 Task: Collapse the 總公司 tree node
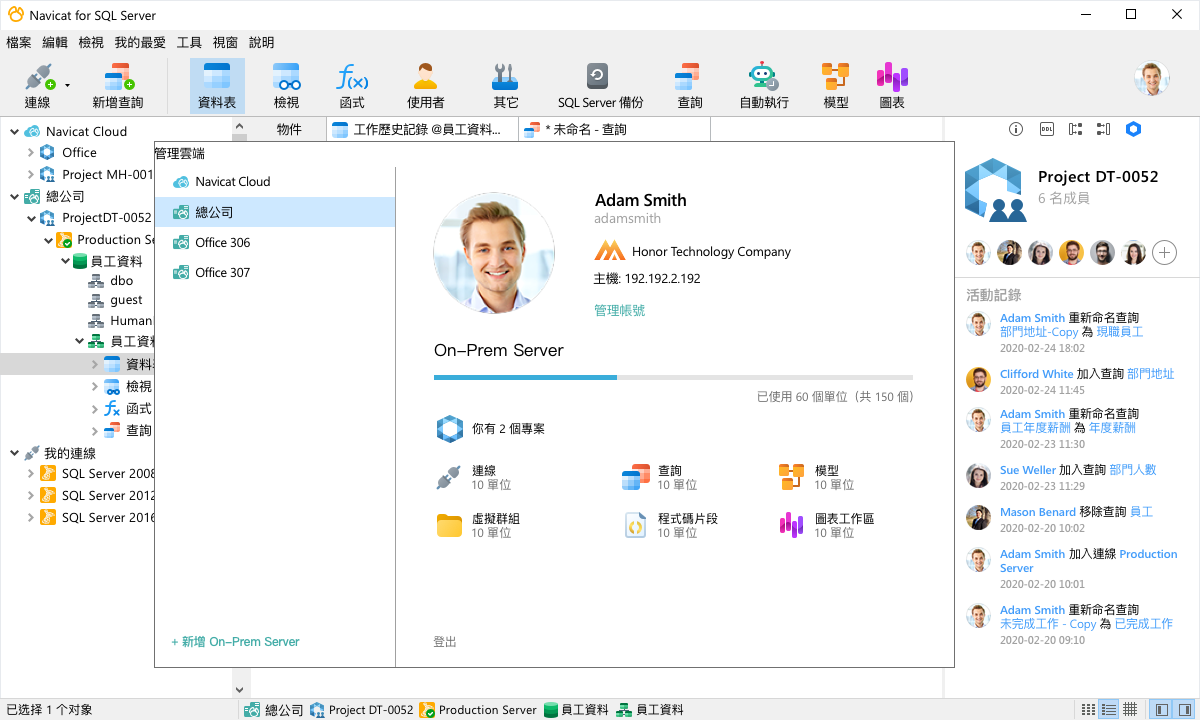tap(14, 196)
